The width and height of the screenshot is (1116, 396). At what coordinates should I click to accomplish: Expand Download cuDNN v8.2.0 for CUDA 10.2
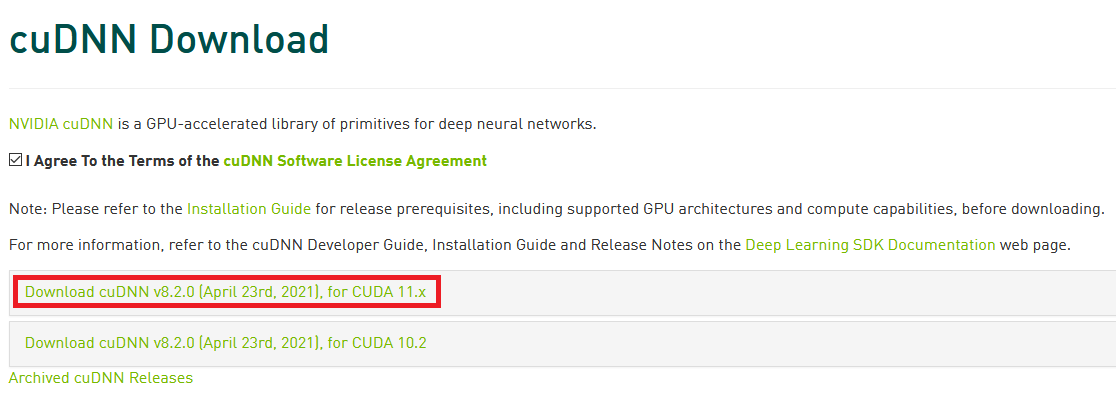coord(226,343)
